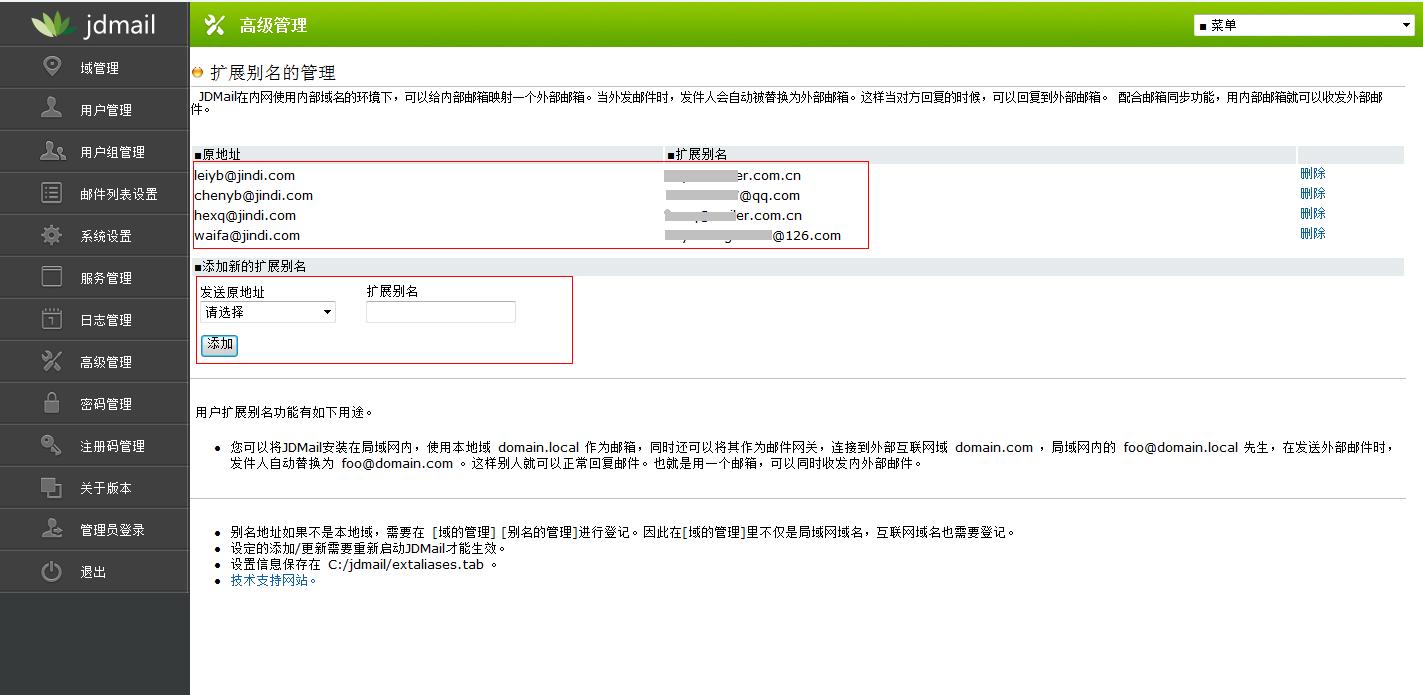
Task: Click the logout power icon
Action: point(52,571)
